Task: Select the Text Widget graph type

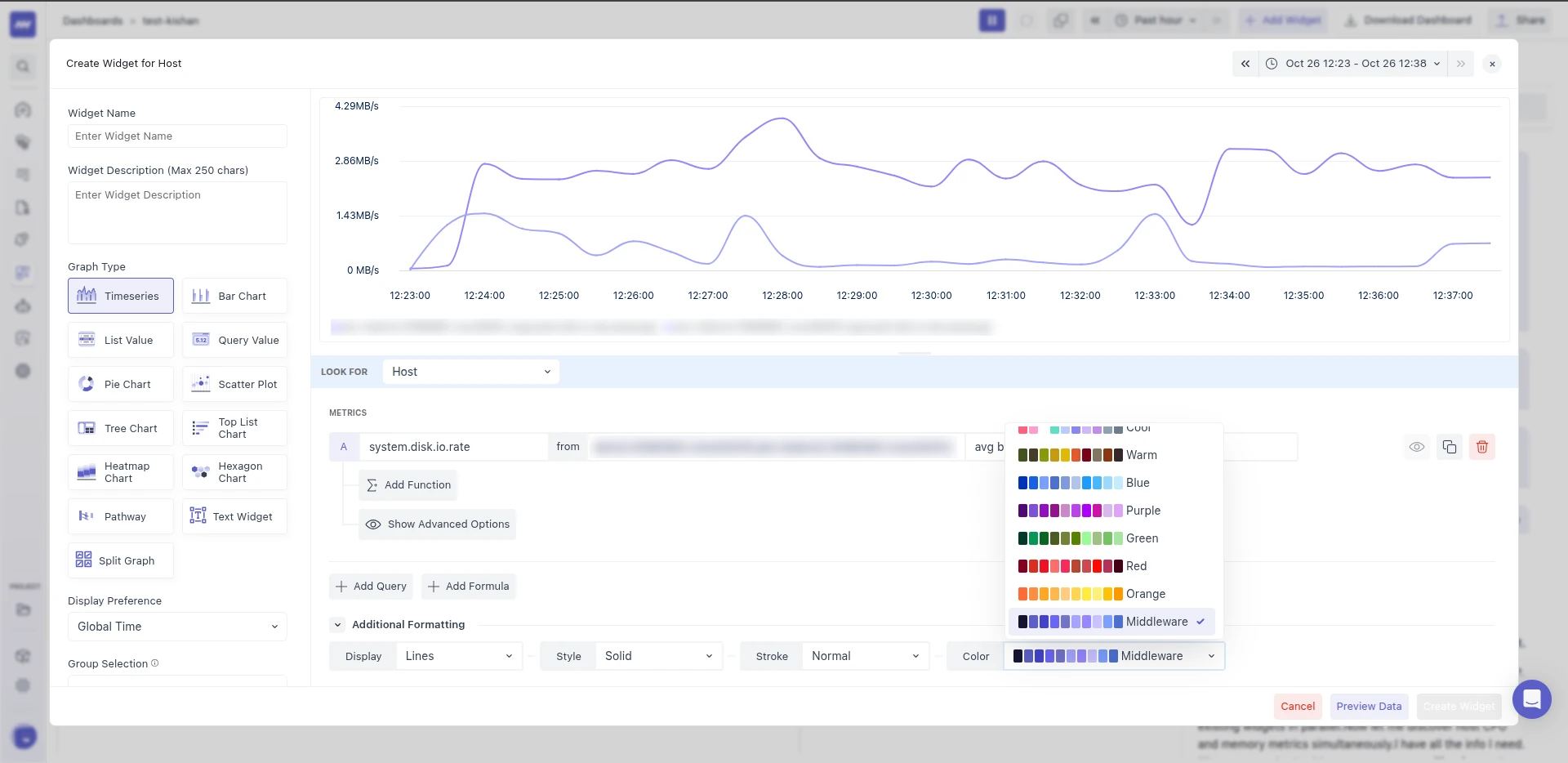Action: 234,516
